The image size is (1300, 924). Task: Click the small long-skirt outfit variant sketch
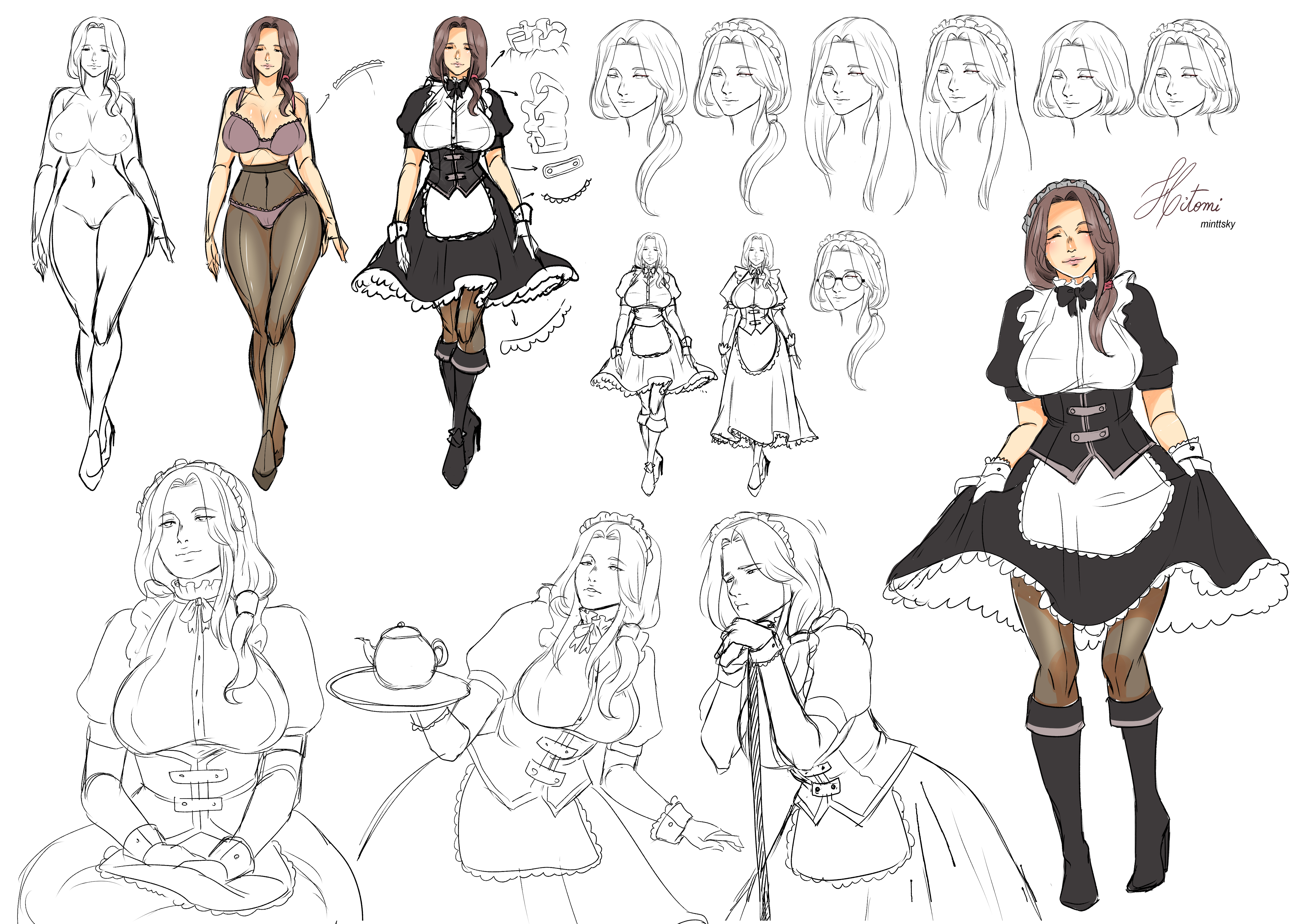(x=760, y=364)
